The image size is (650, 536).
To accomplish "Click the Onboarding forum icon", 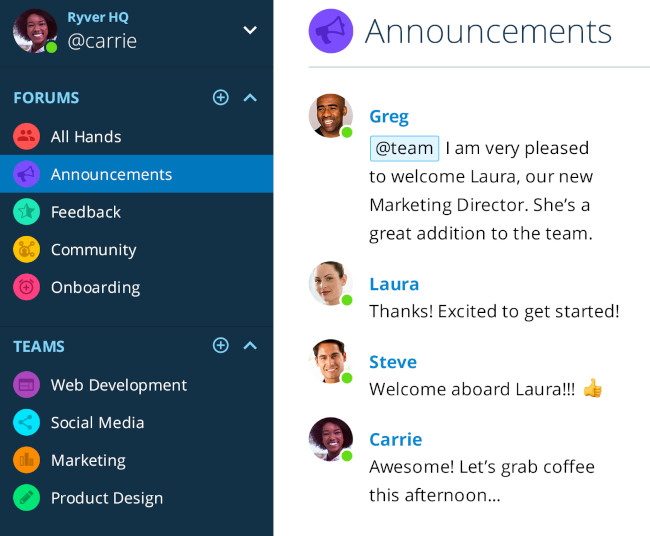I will click(x=26, y=288).
